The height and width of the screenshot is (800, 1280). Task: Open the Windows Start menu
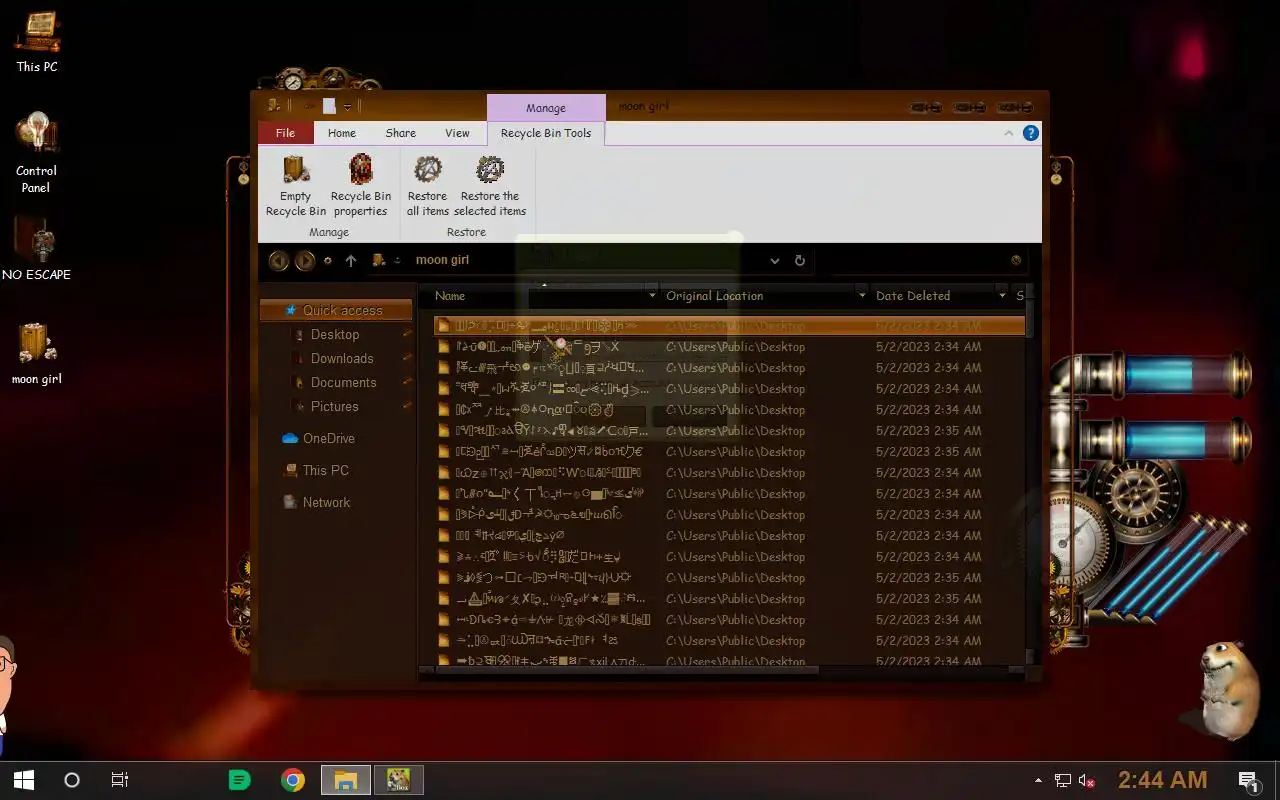24,780
